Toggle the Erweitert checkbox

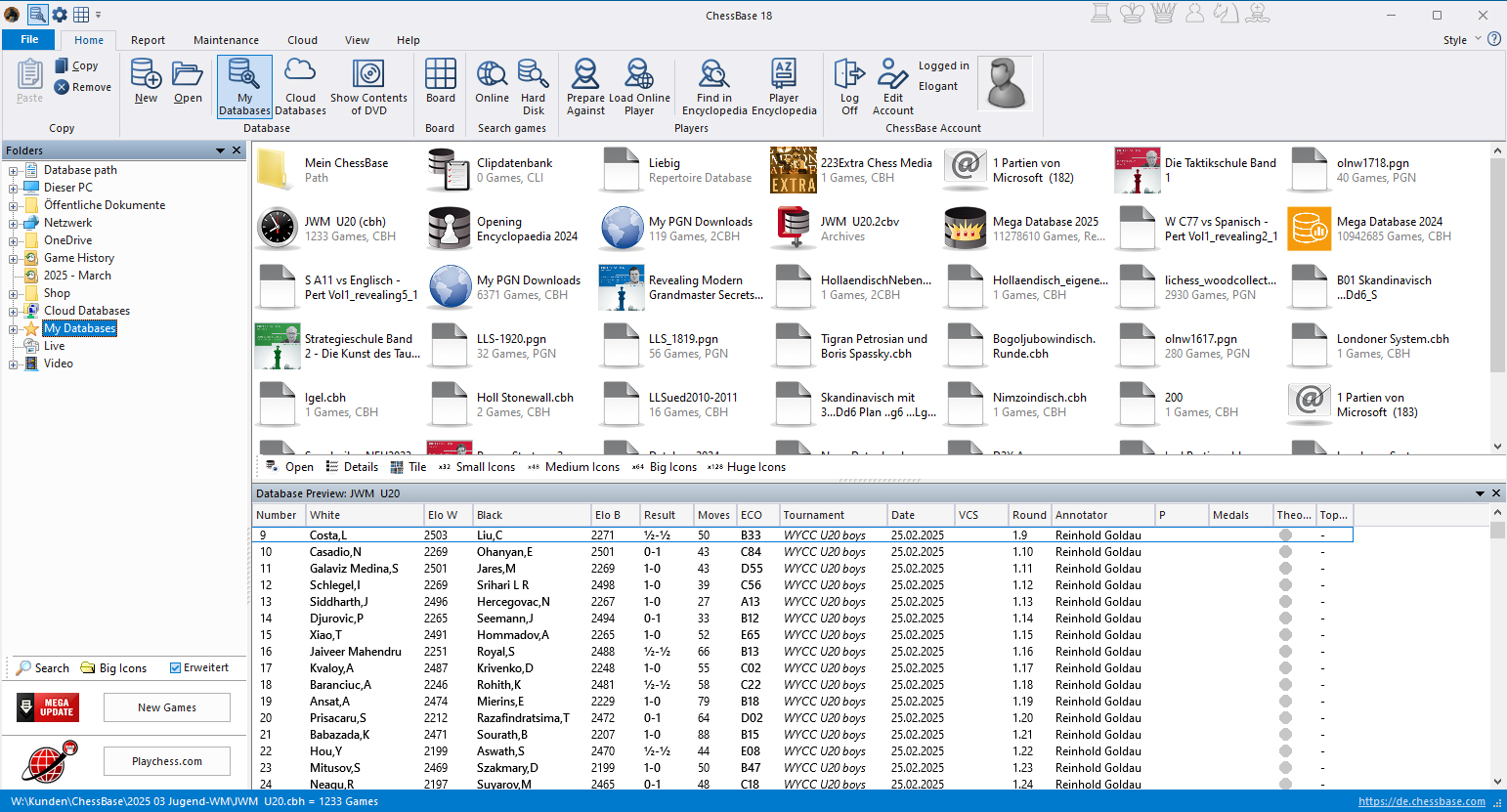pyautogui.click(x=176, y=668)
